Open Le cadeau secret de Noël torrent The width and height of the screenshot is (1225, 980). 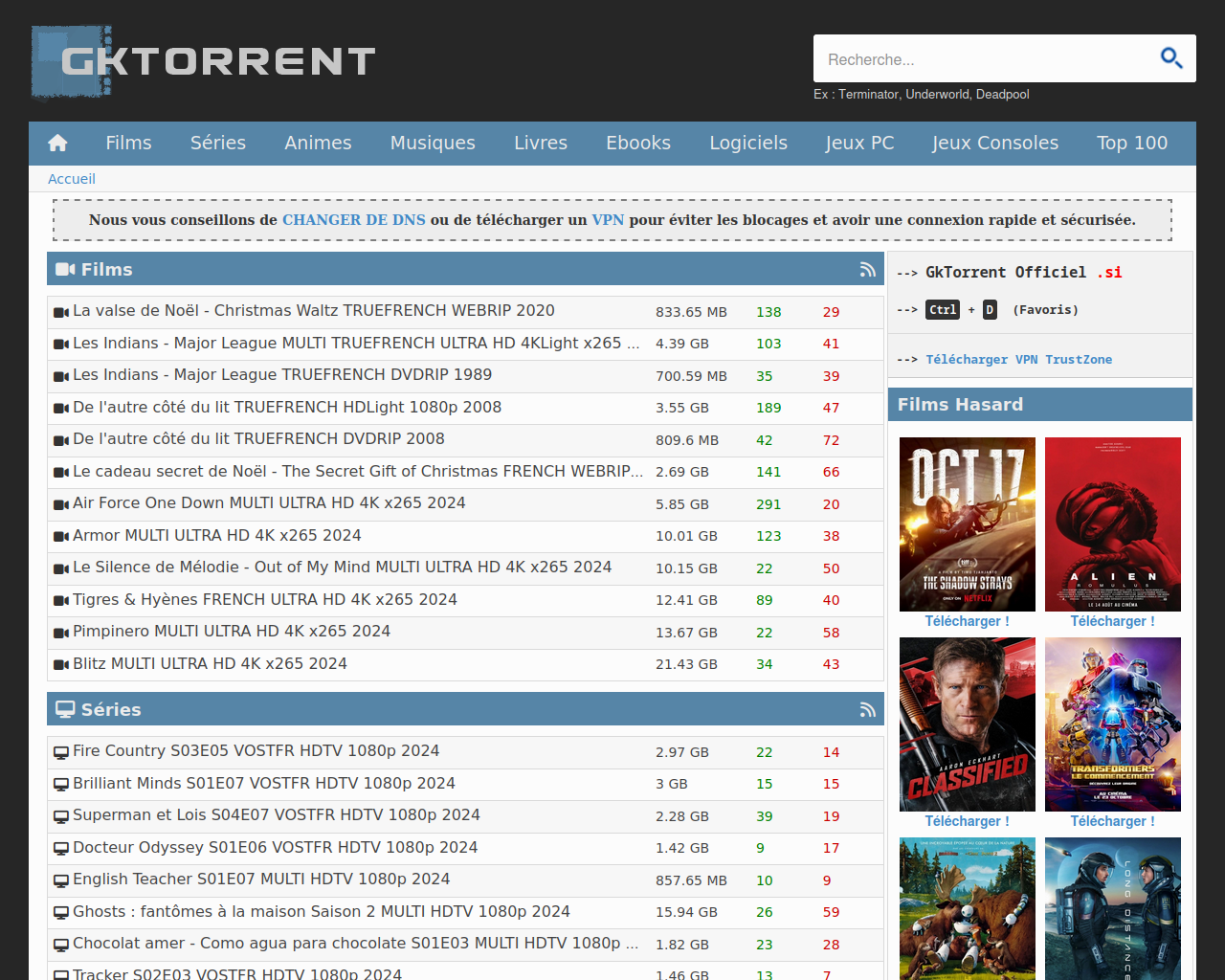click(358, 471)
